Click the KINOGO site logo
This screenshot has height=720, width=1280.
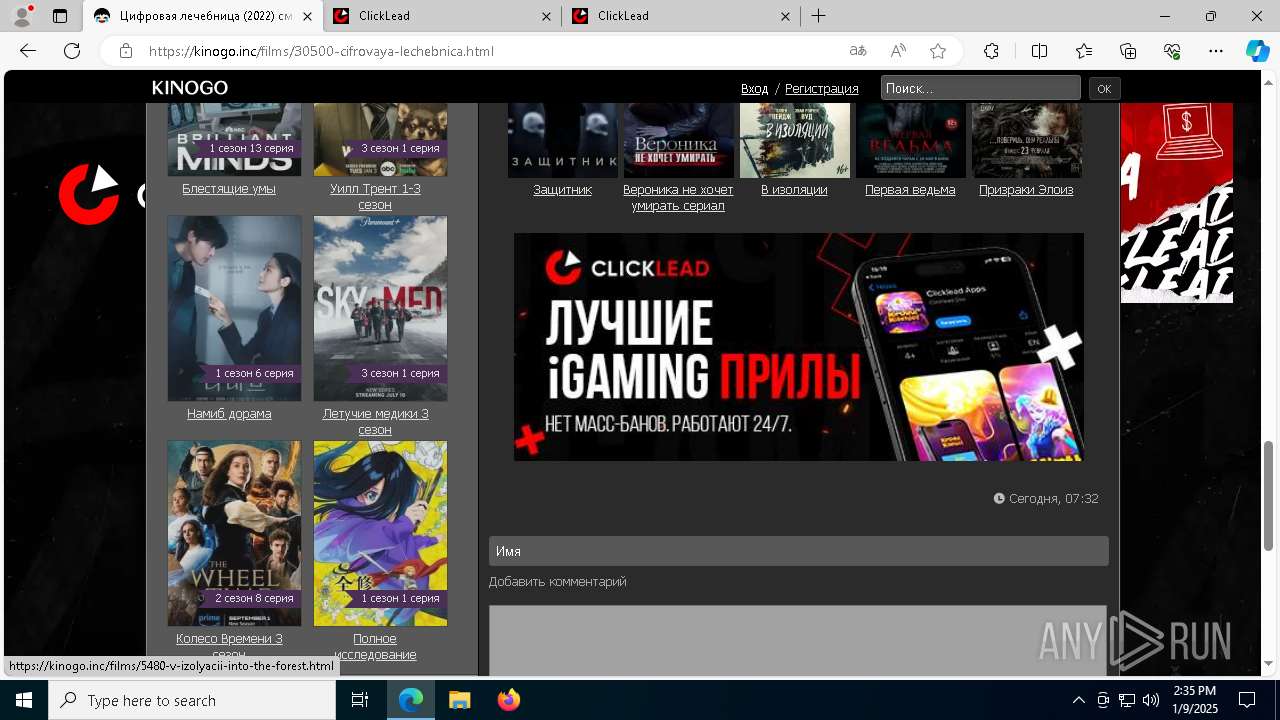[190, 88]
